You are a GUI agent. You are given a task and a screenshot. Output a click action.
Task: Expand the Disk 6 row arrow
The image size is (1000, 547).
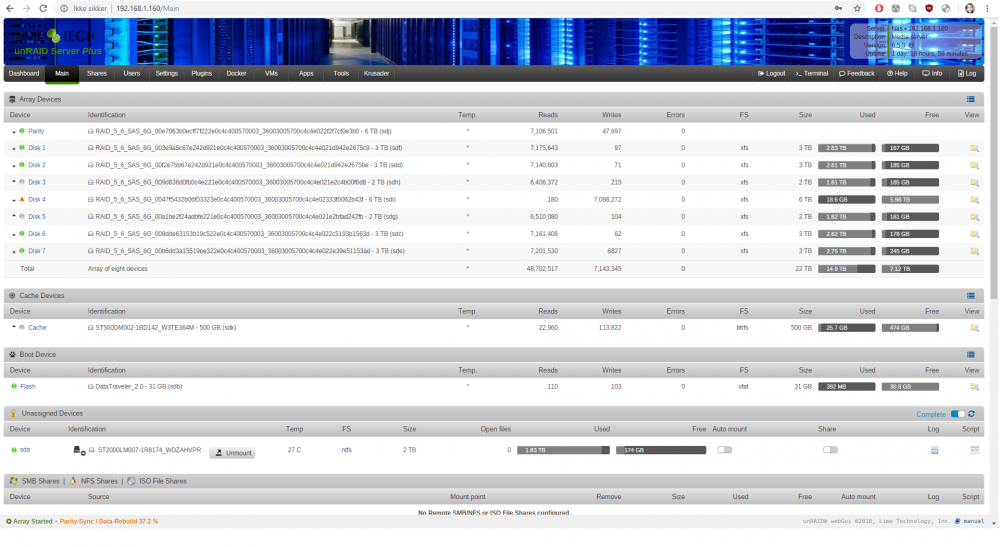coord(13,235)
